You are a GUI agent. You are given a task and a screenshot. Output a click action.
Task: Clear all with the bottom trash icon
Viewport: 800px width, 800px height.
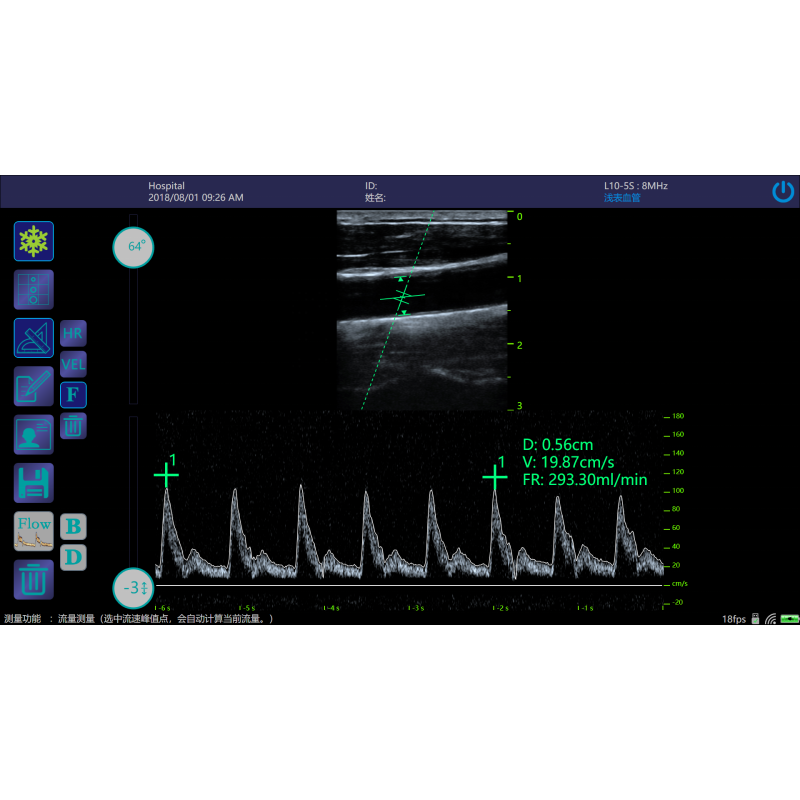pyautogui.click(x=33, y=579)
